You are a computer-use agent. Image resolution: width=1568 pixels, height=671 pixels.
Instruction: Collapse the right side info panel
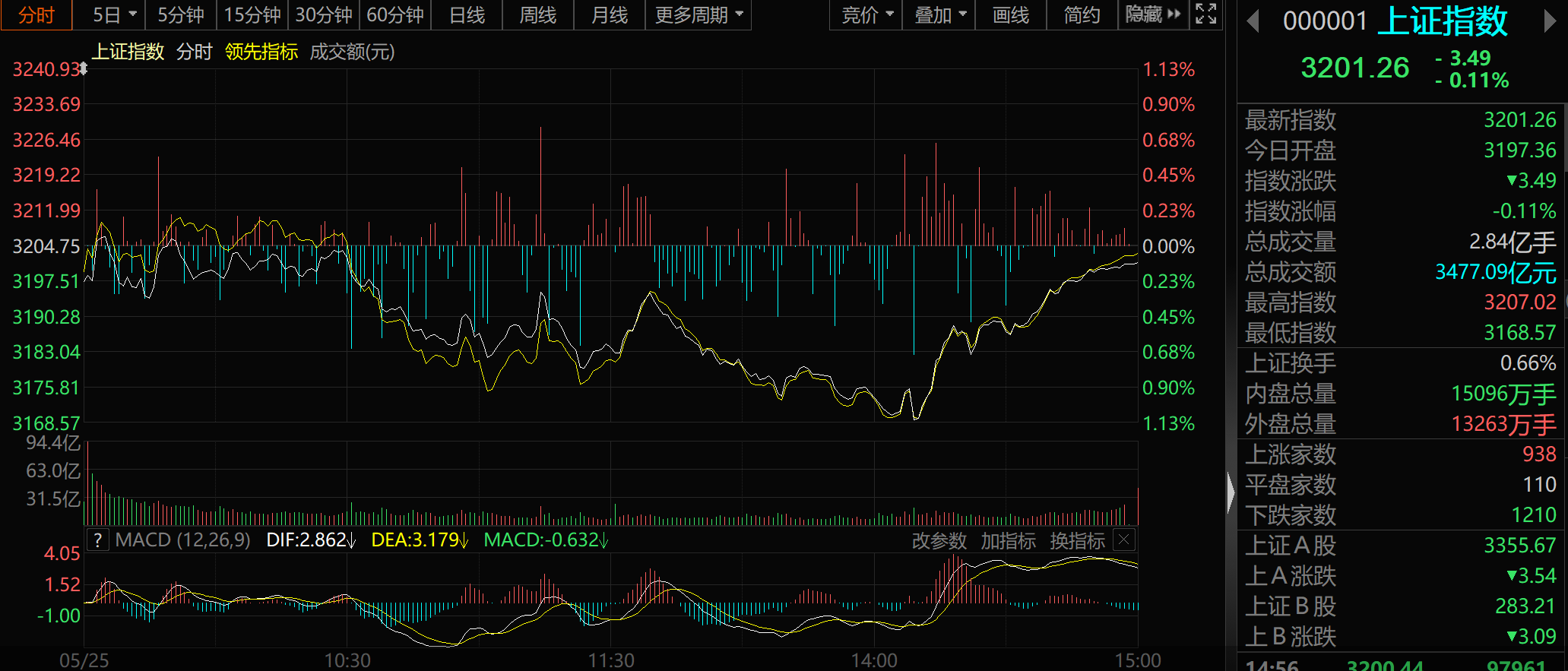click(x=1231, y=493)
